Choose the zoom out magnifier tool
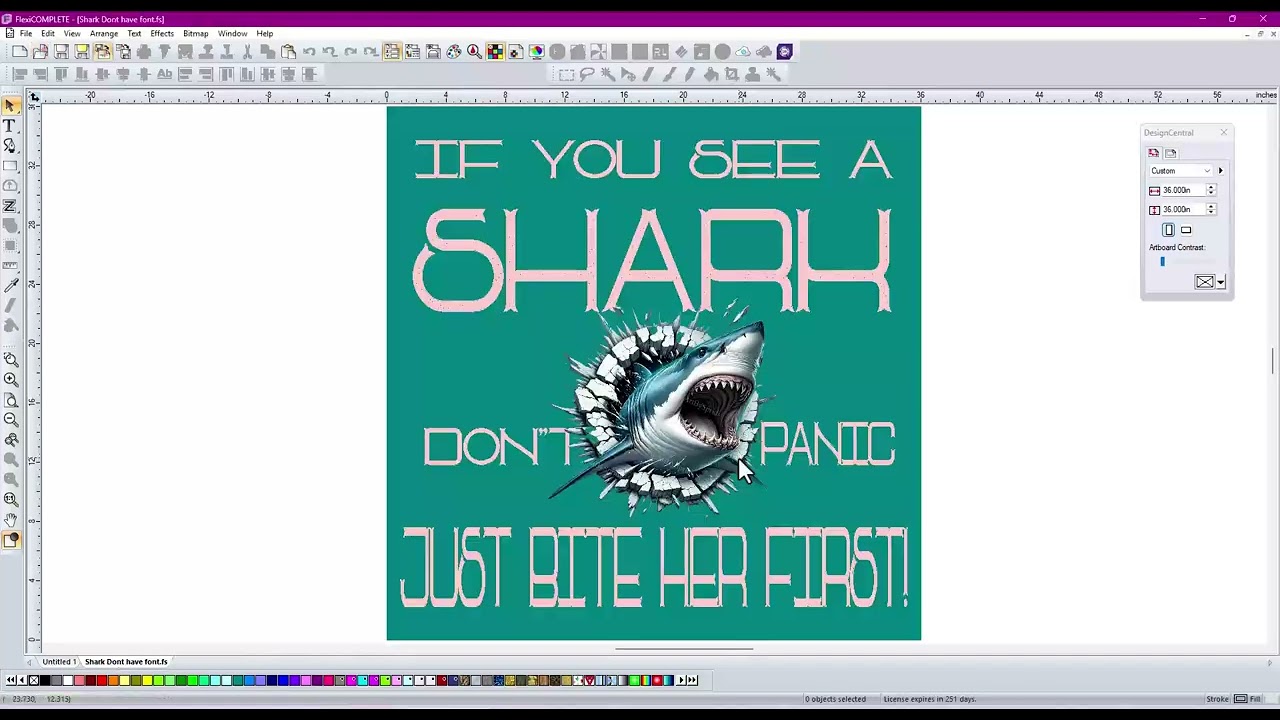Image resolution: width=1280 pixels, height=720 pixels. (x=10, y=419)
